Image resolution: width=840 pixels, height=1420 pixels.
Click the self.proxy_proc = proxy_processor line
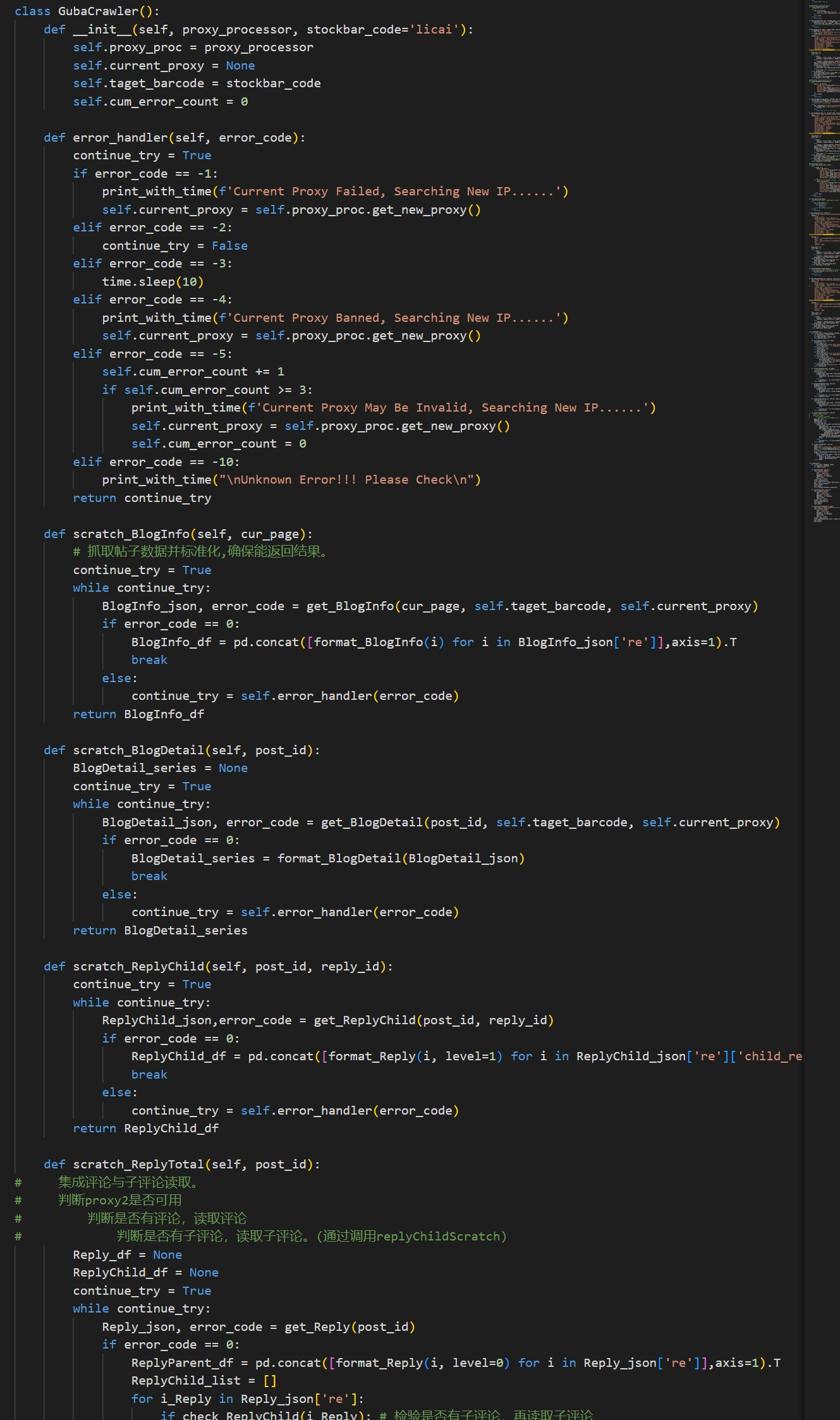point(193,47)
